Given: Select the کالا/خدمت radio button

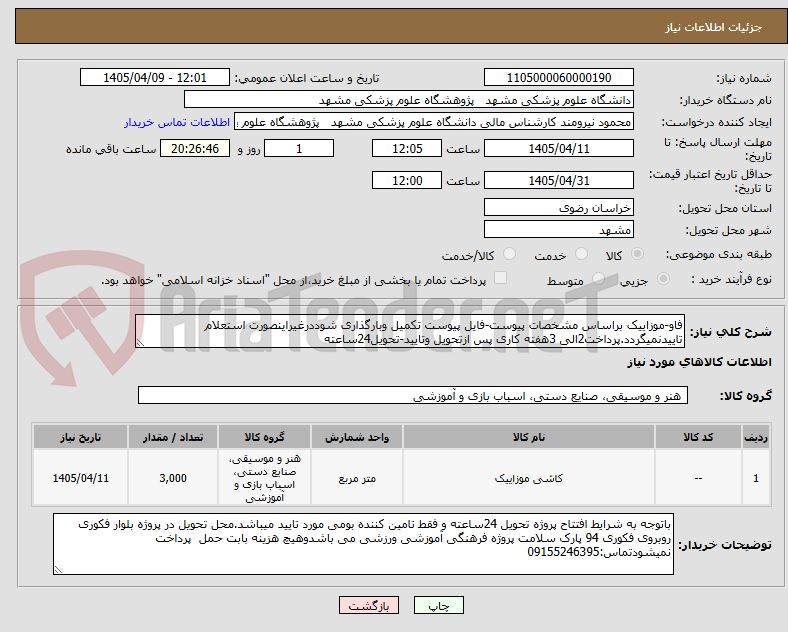Looking at the screenshot, I should tap(510, 254).
